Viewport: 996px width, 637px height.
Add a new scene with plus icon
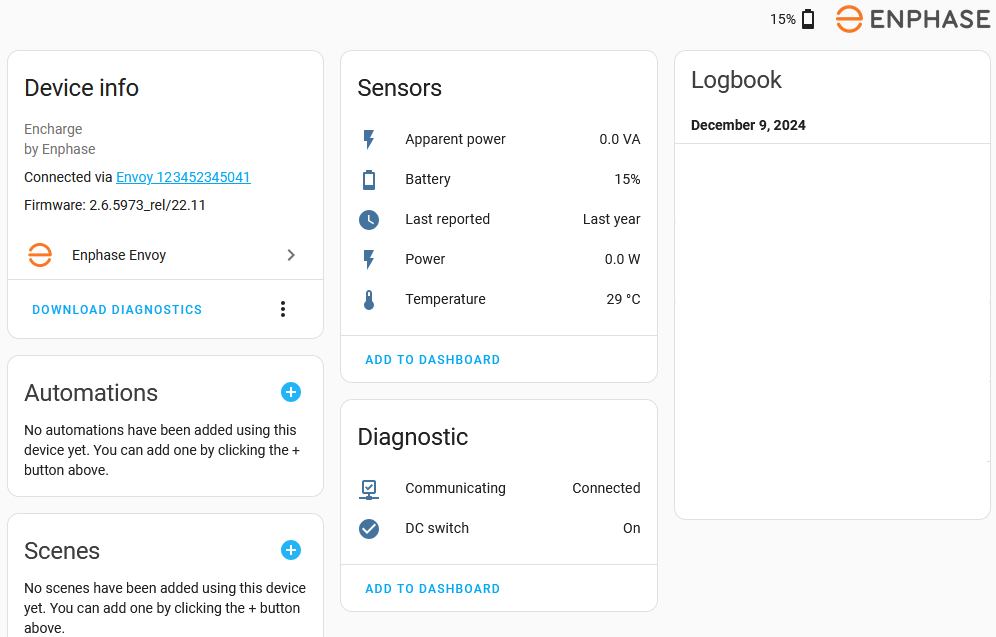[291, 550]
